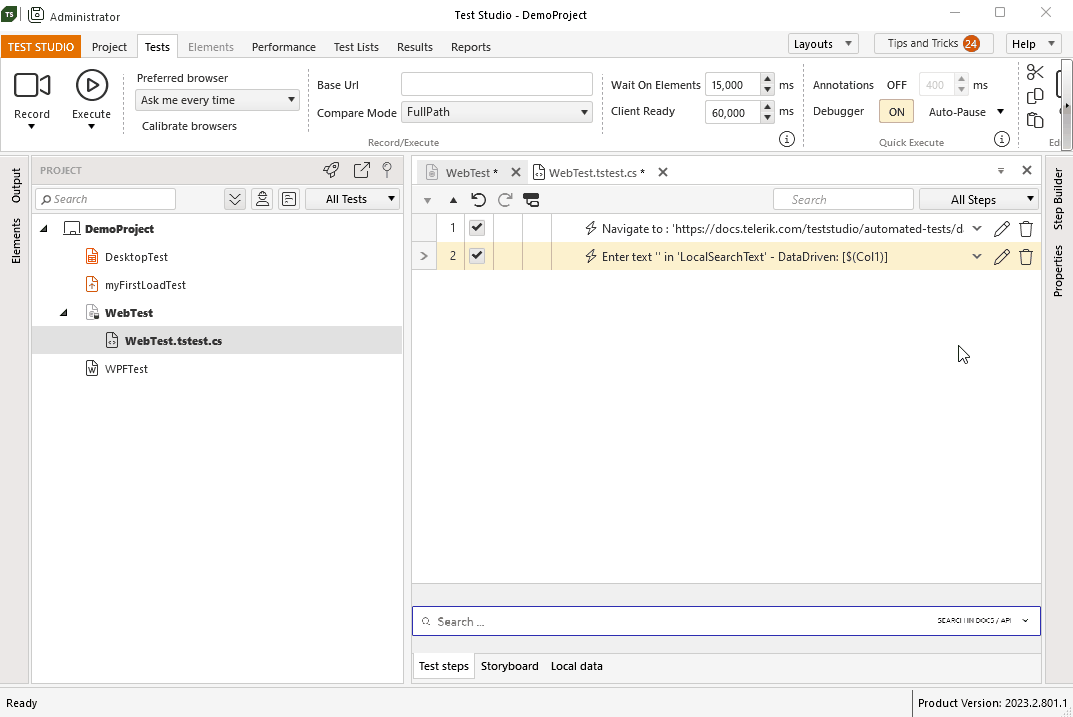Open the Results ribbon tab
This screenshot has height=717, width=1073.
click(x=415, y=47)
